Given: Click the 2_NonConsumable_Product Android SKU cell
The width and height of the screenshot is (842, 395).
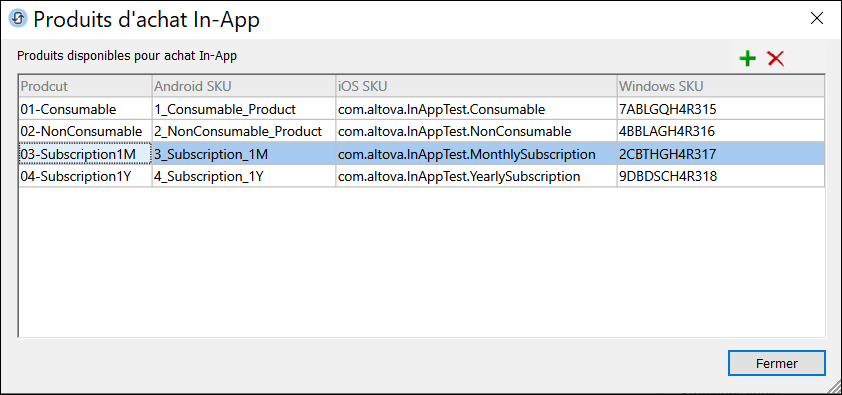Looking at the screenshot, I should tap(244, 131).
